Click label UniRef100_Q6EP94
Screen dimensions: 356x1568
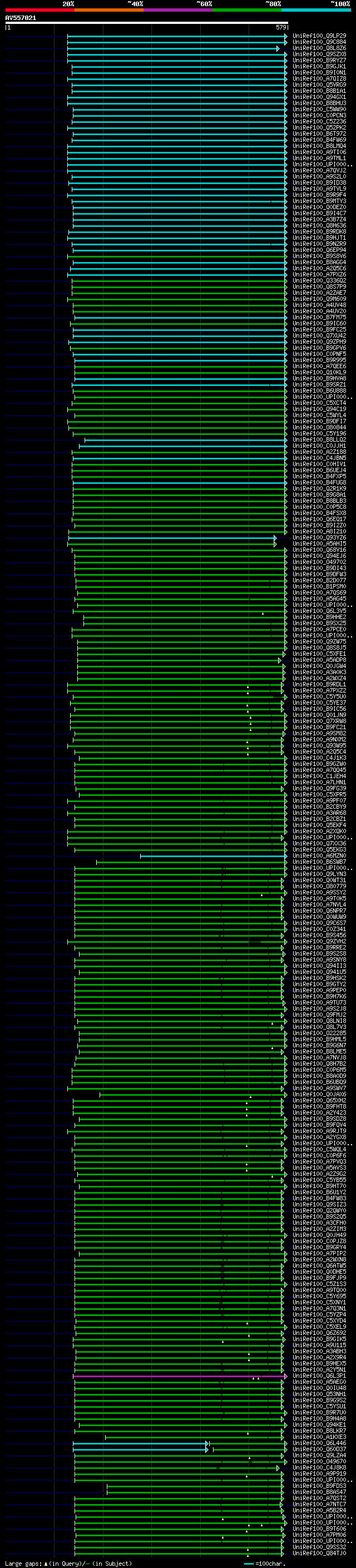(319, 250)
